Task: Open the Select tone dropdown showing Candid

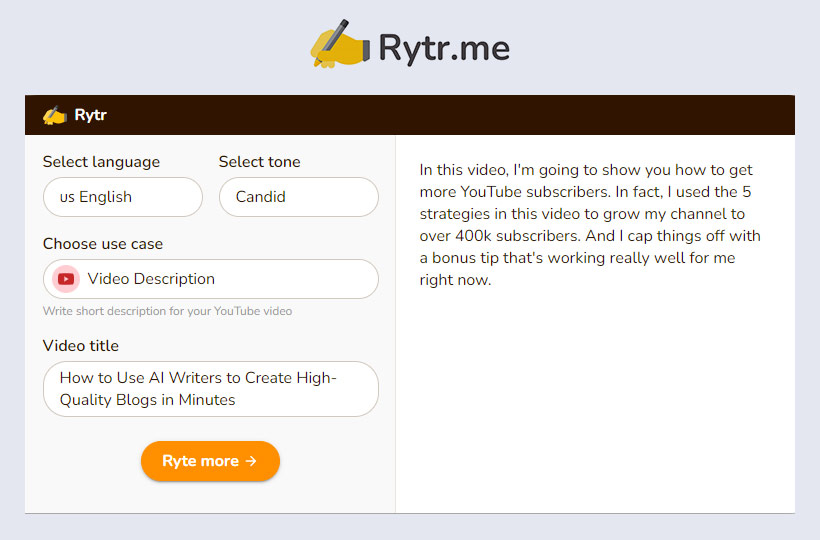Action: click(x=299, y=197)
